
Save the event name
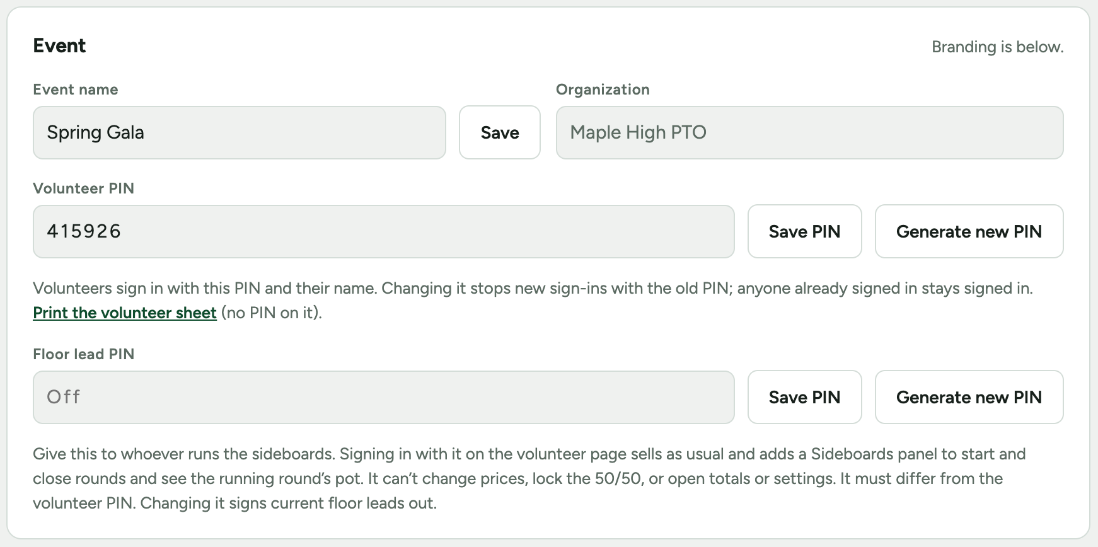[499, 132]
